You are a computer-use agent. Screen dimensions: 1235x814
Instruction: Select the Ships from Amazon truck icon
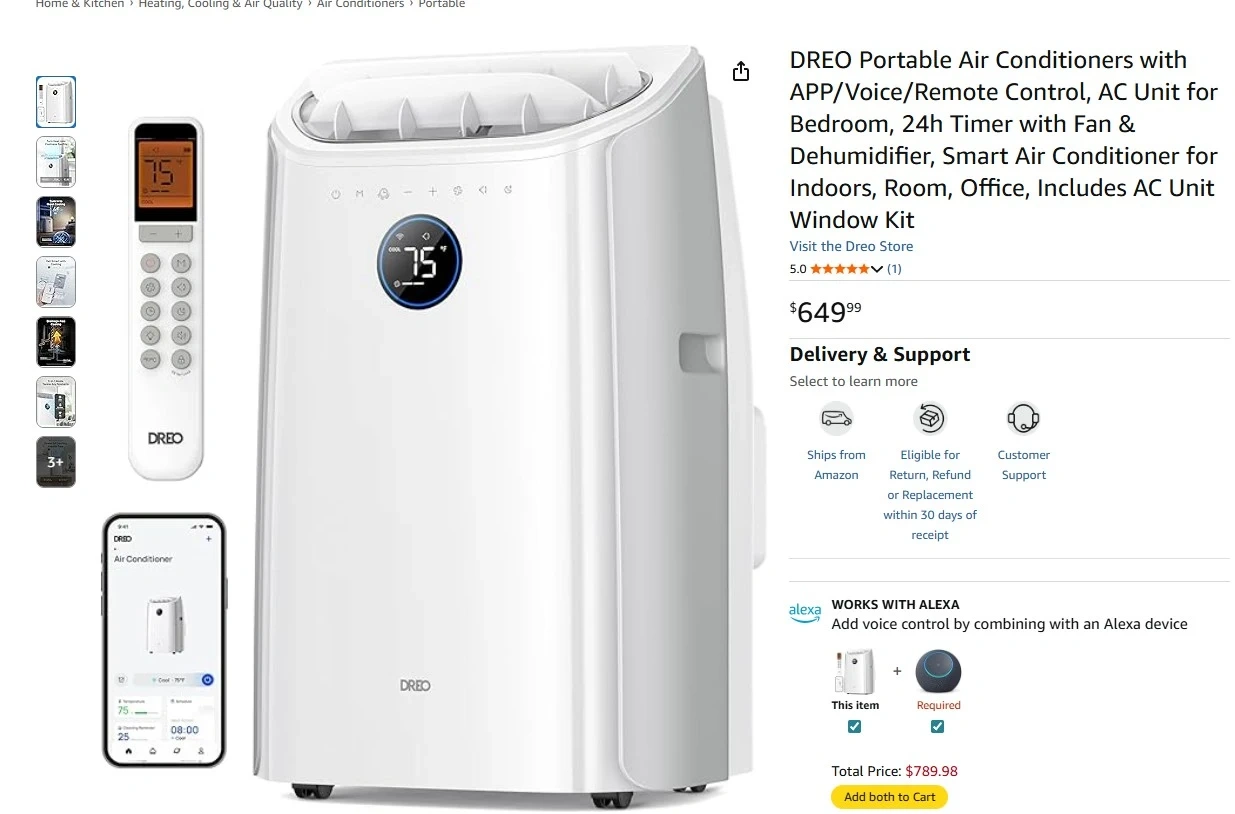tap(836, 418)
